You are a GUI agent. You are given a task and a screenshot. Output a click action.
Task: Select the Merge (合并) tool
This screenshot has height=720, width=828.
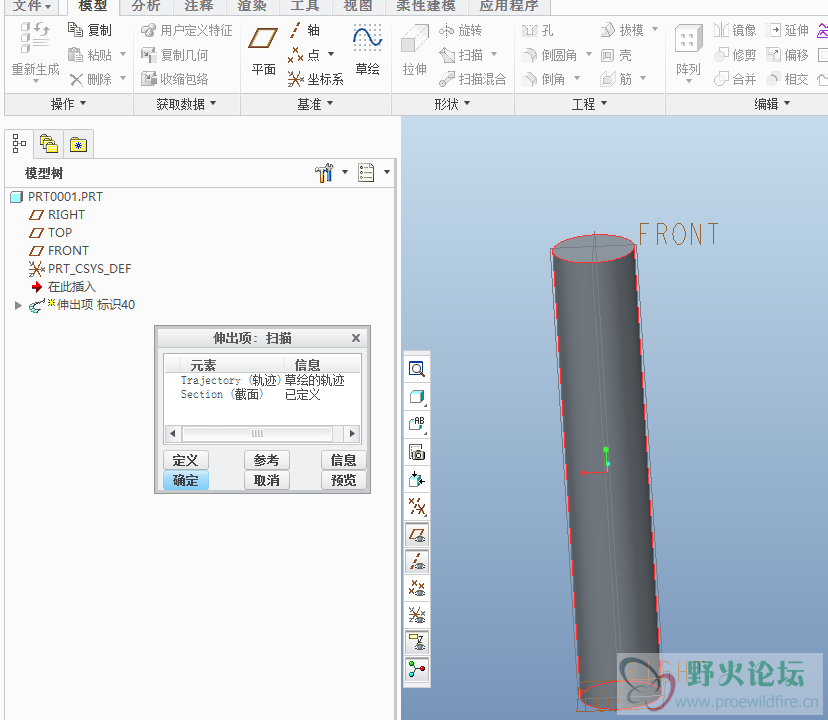(735, 79)
